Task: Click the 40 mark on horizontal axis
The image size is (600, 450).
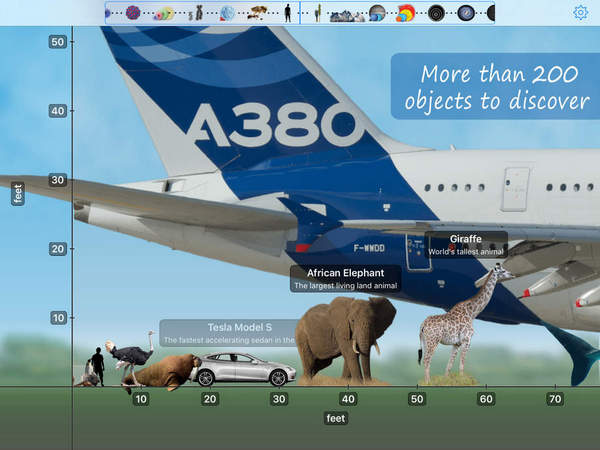Action: pyautogui.click(x=348, y=399)
